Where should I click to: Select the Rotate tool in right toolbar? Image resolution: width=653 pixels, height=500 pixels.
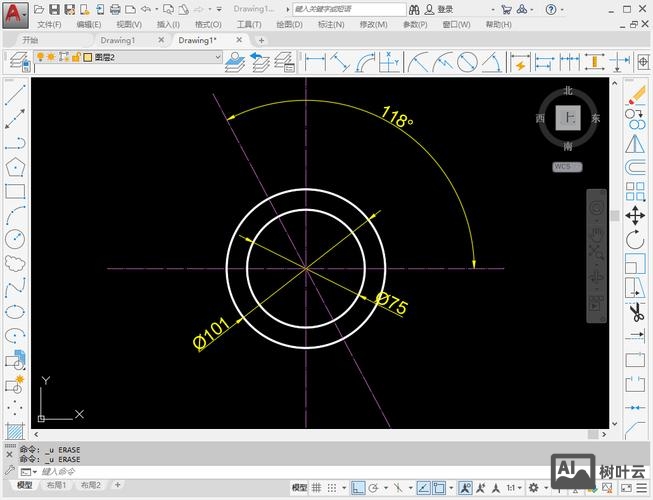pos(635,240)
